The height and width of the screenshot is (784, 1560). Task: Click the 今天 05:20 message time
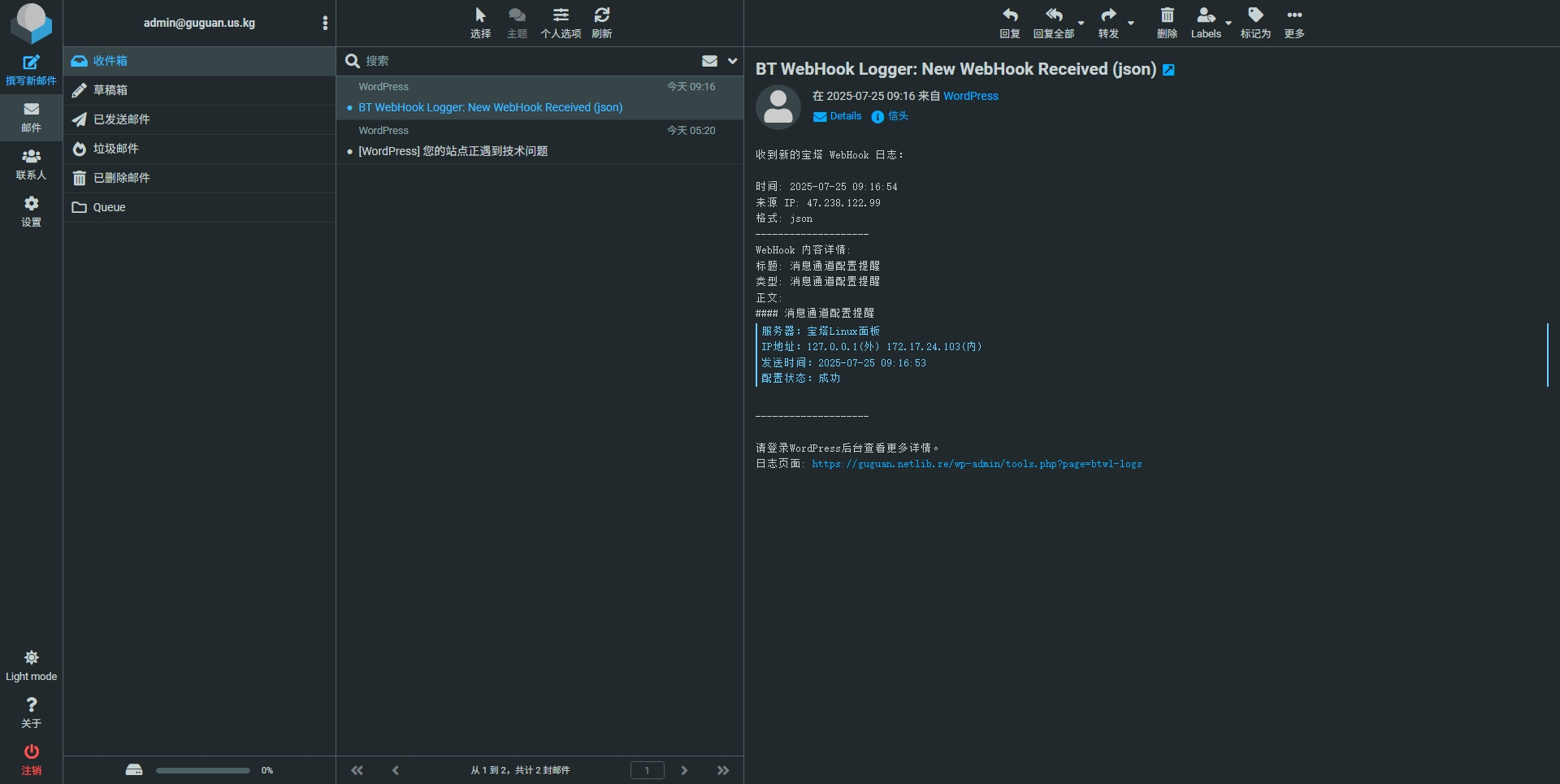coord(691,131)
